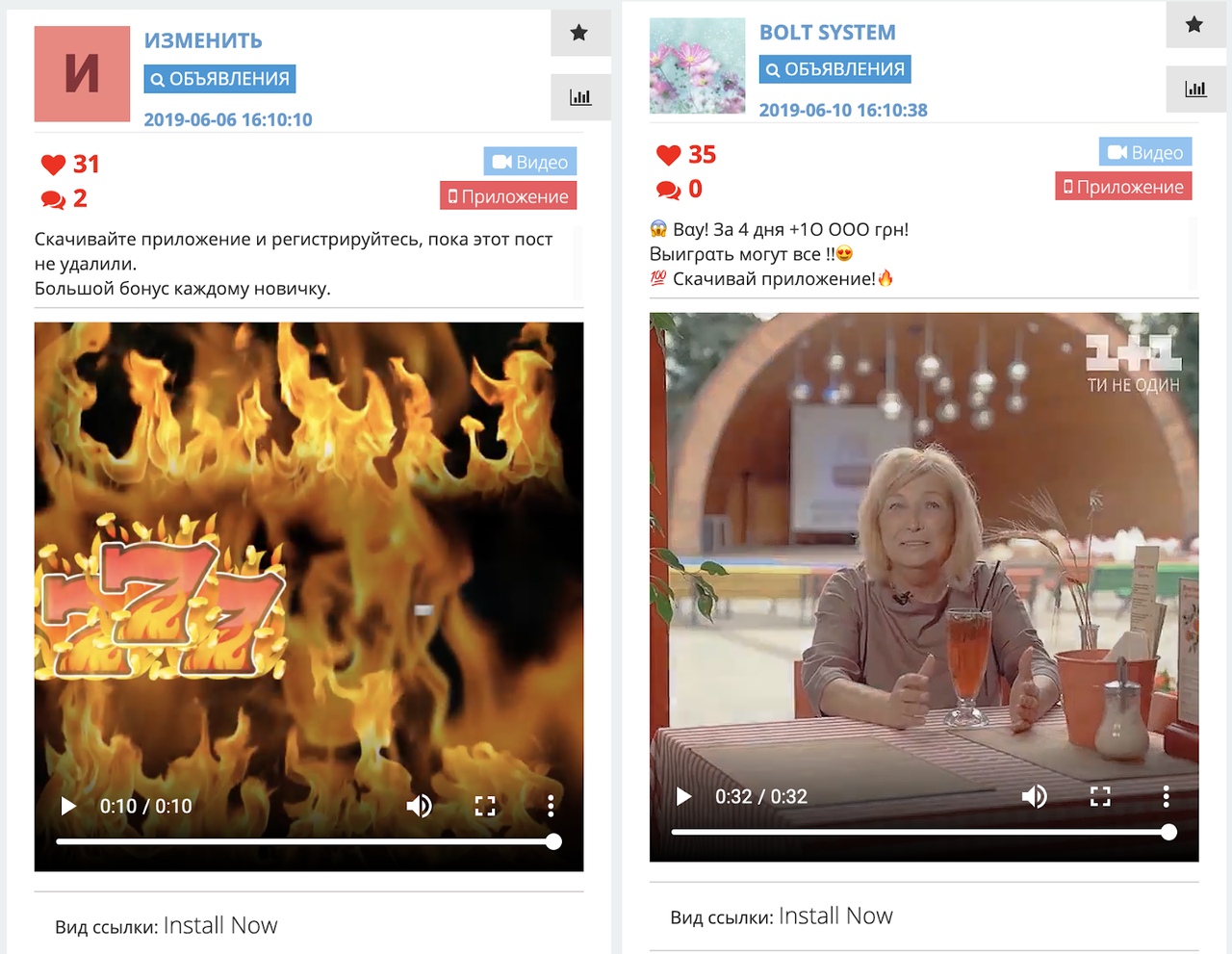Open the ИЗМЕНИТЬ advertiser link
The image size is (1232, 954).
[x=203, y=40]
